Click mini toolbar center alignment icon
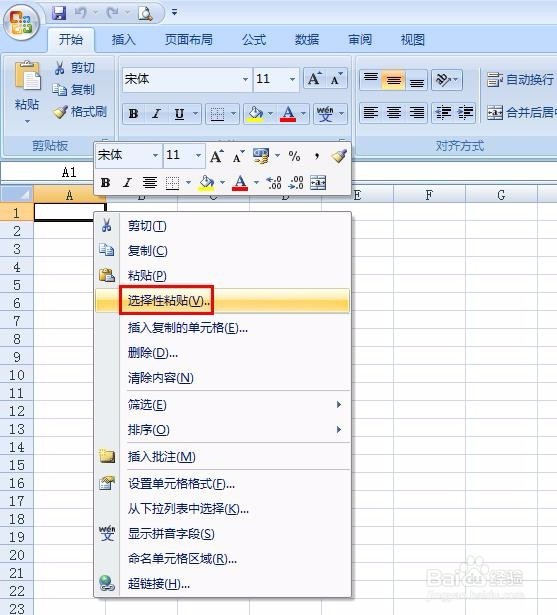The image size is (557, 615). 150,182
